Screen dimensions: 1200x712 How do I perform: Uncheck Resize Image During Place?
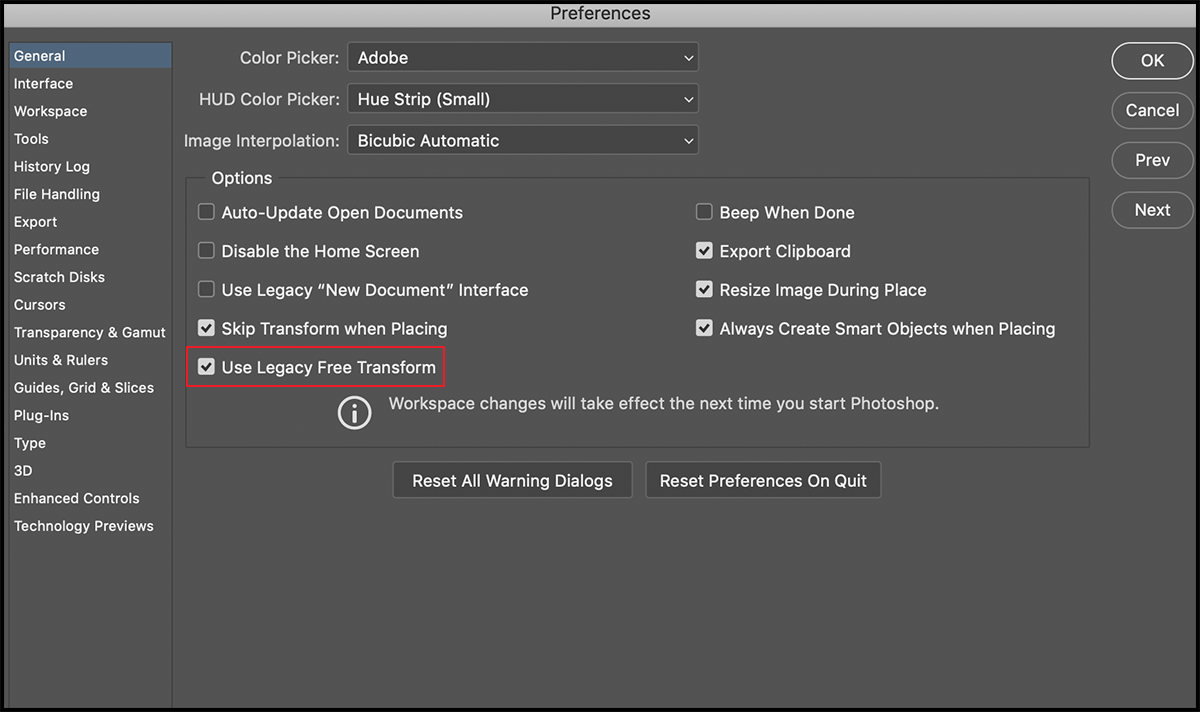click(704, 290)
